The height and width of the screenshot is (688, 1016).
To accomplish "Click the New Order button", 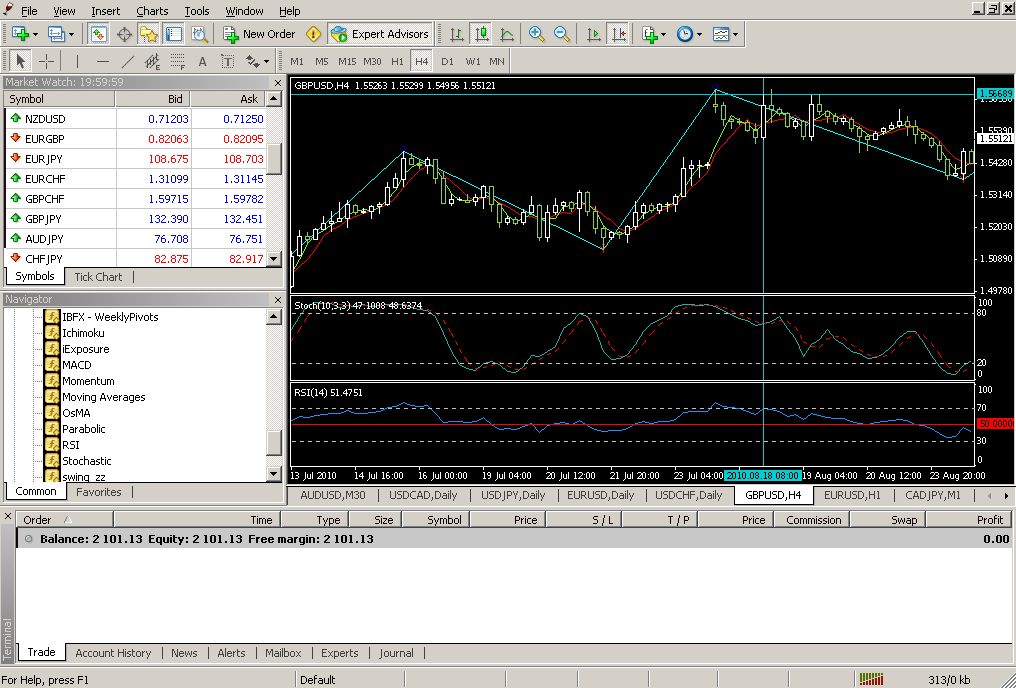I will [x=259, y=34].
